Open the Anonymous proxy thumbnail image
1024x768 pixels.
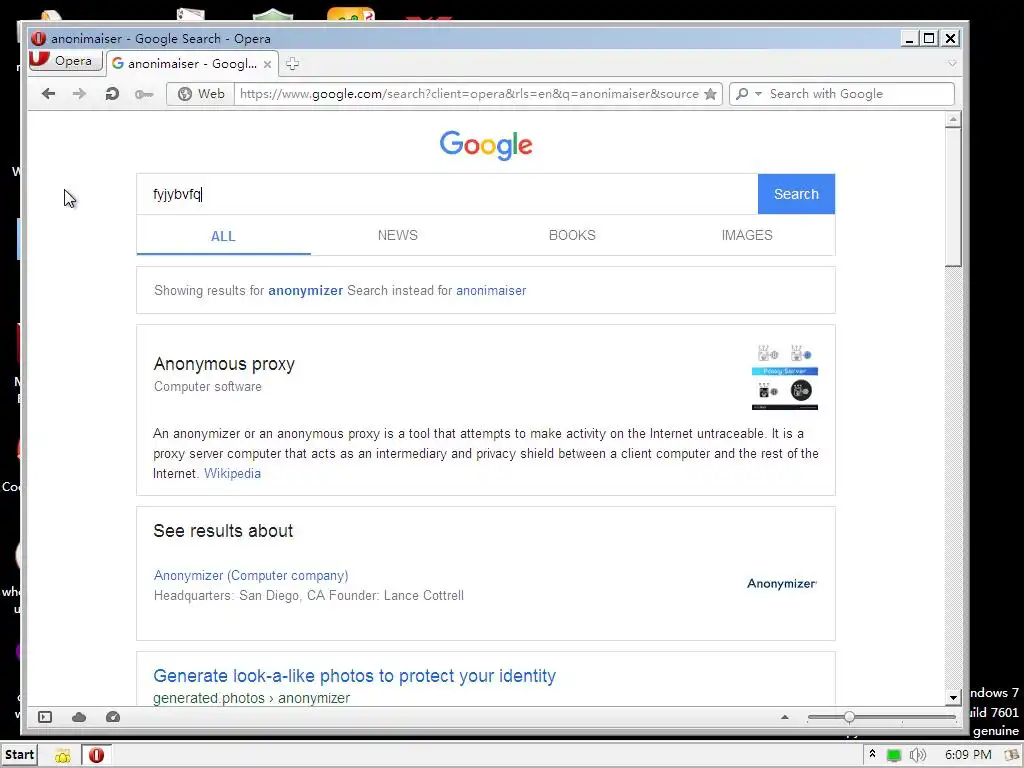[784, 377]
